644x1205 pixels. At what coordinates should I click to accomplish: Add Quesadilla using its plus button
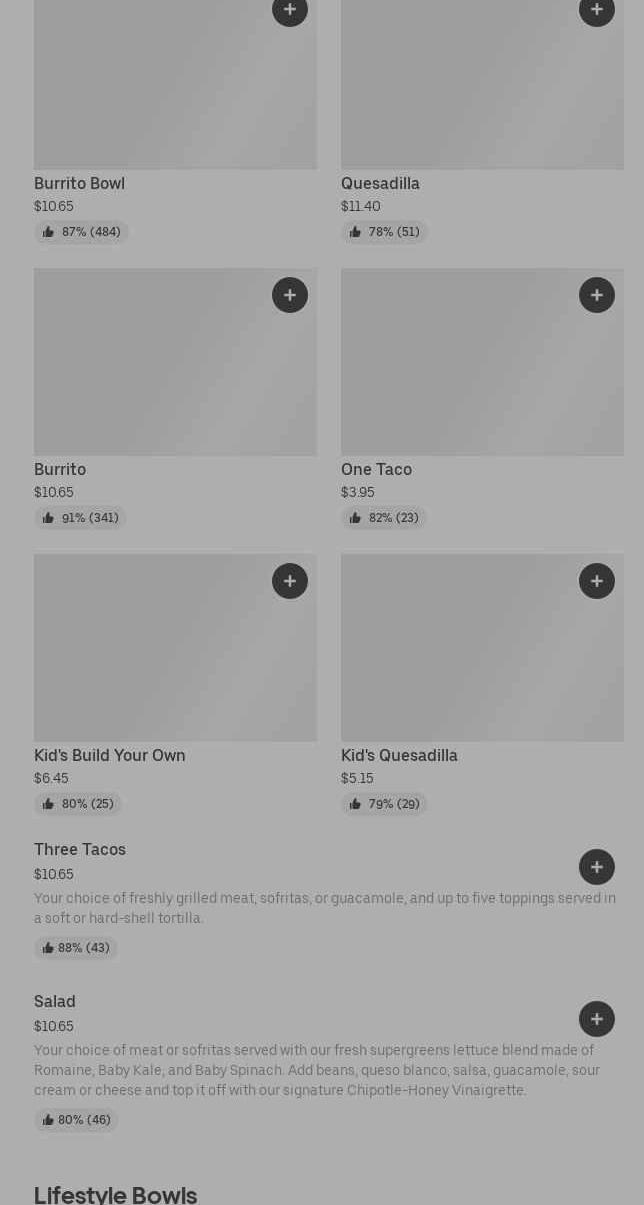(597, 10)
